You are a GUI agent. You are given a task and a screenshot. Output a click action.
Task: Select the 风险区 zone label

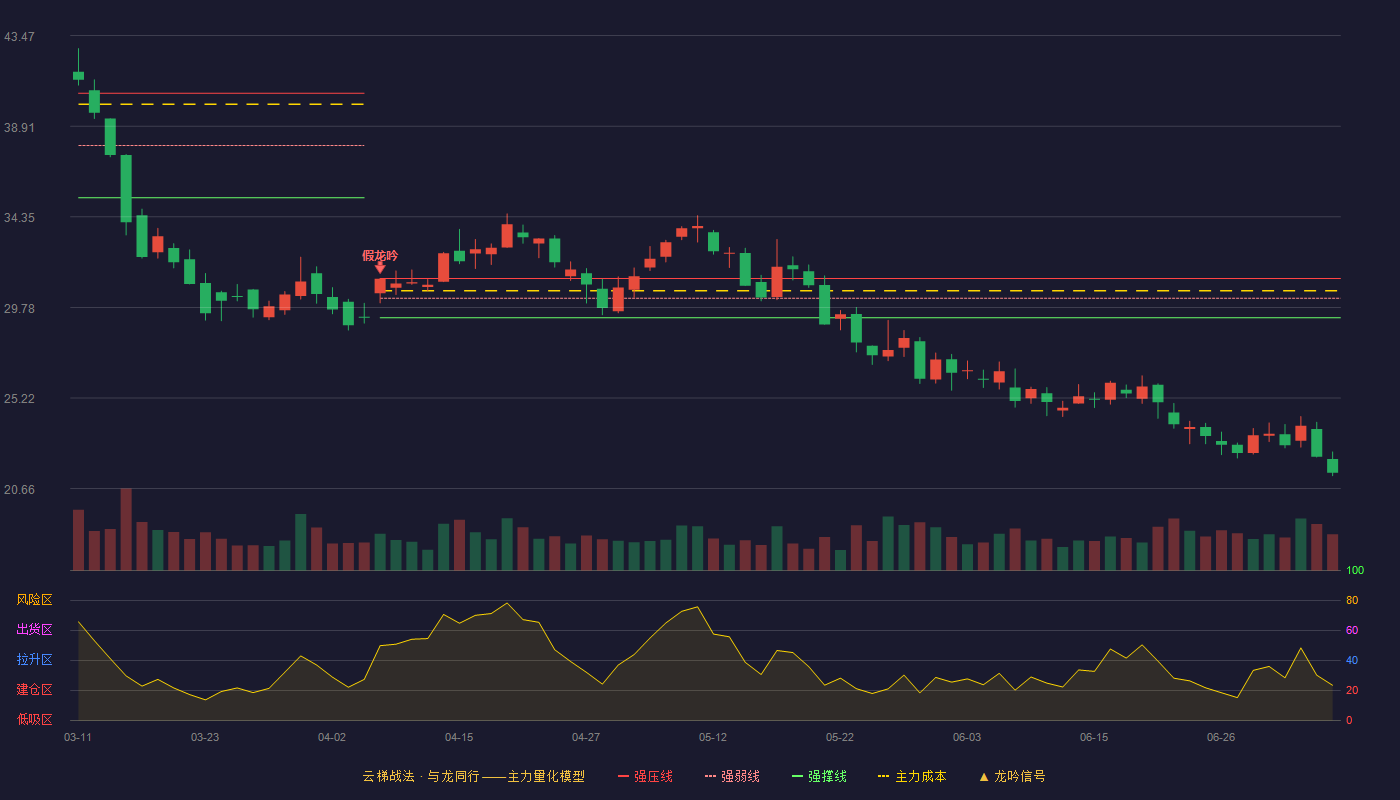[x=34, y=600]
